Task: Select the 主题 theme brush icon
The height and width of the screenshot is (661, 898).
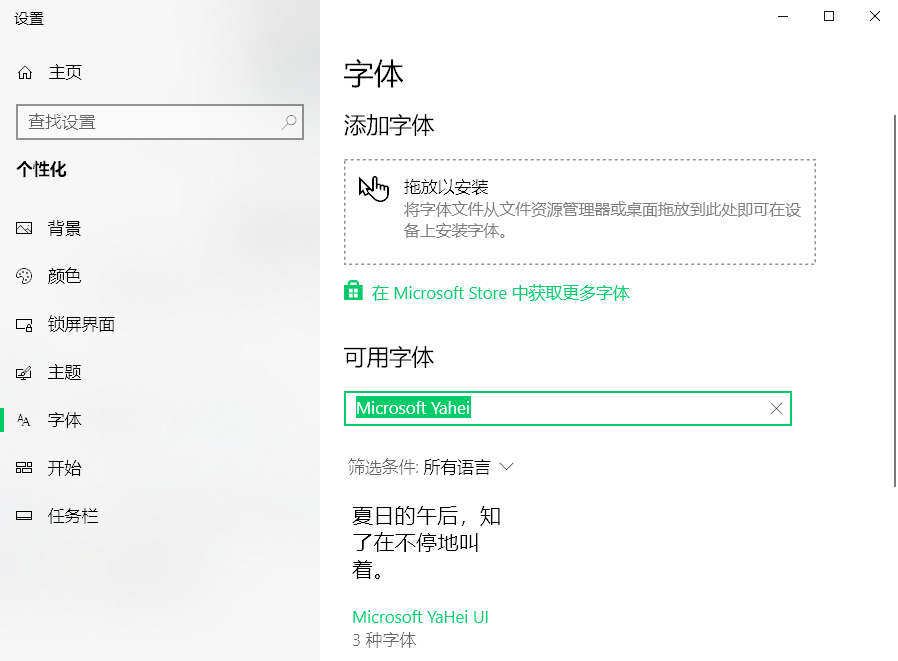Action: click(24, 373)
